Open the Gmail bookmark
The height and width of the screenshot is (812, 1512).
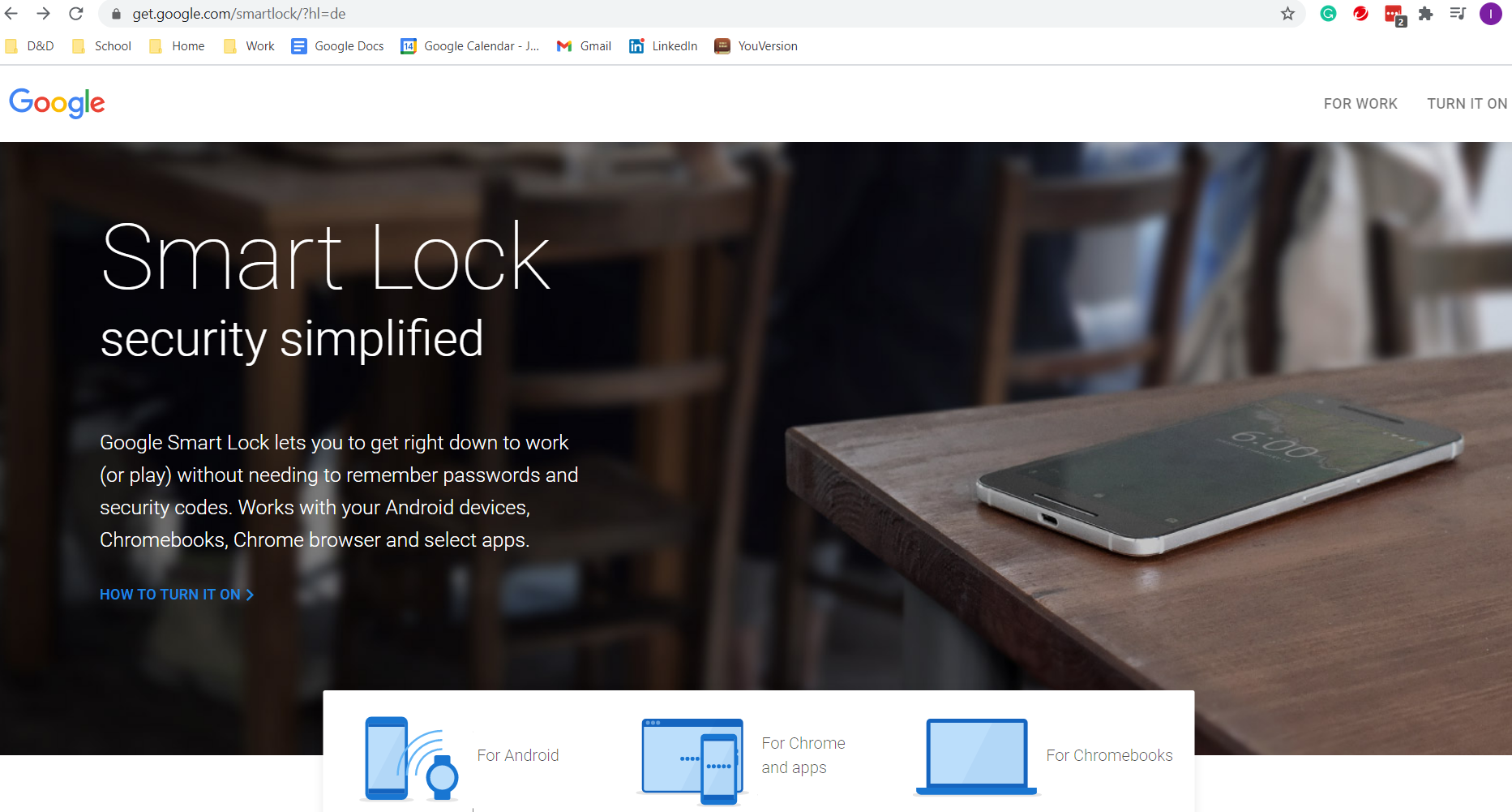(x=584, y=46)
